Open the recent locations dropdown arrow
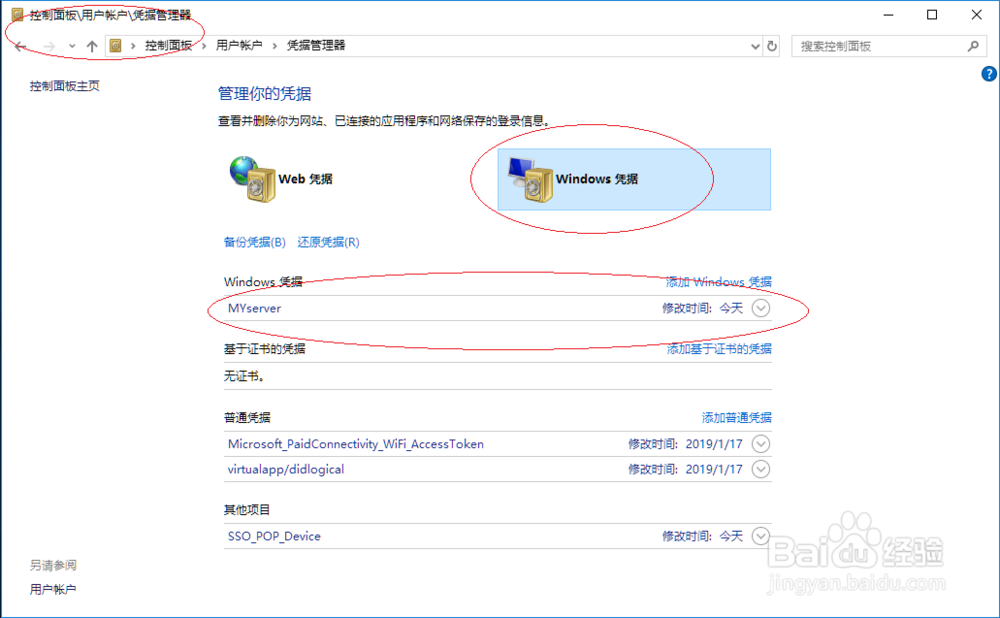Image resolution: width=1000 pixels, height=618 pixels. [72, 46]
